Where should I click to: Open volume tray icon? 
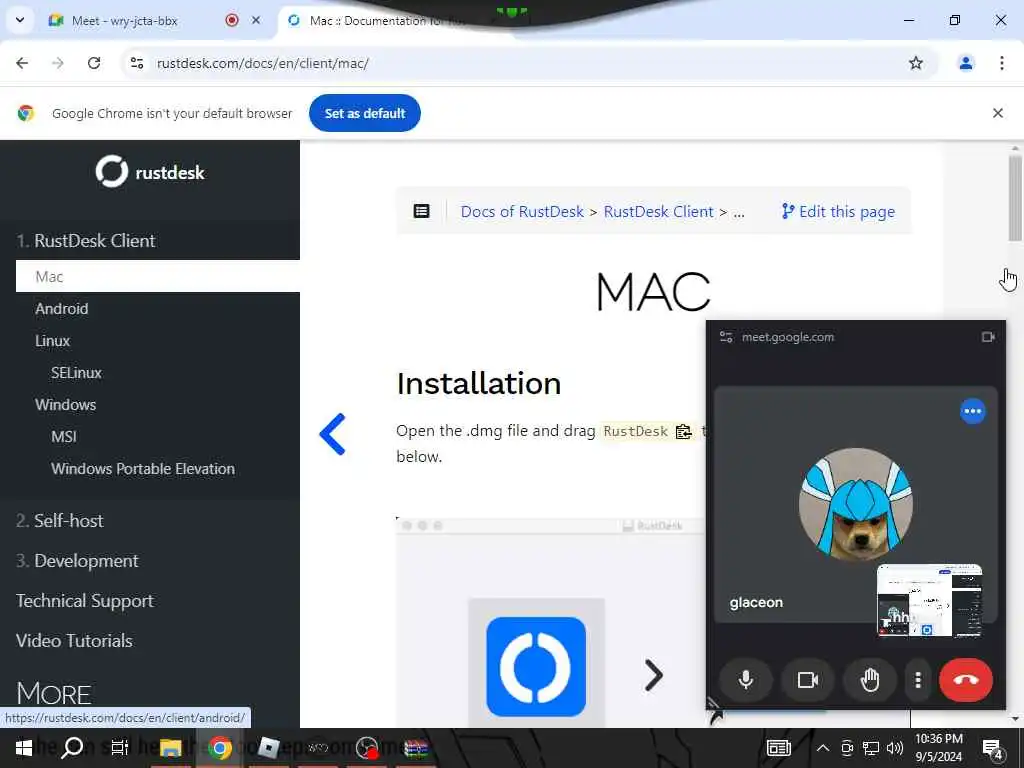(895, 748)
